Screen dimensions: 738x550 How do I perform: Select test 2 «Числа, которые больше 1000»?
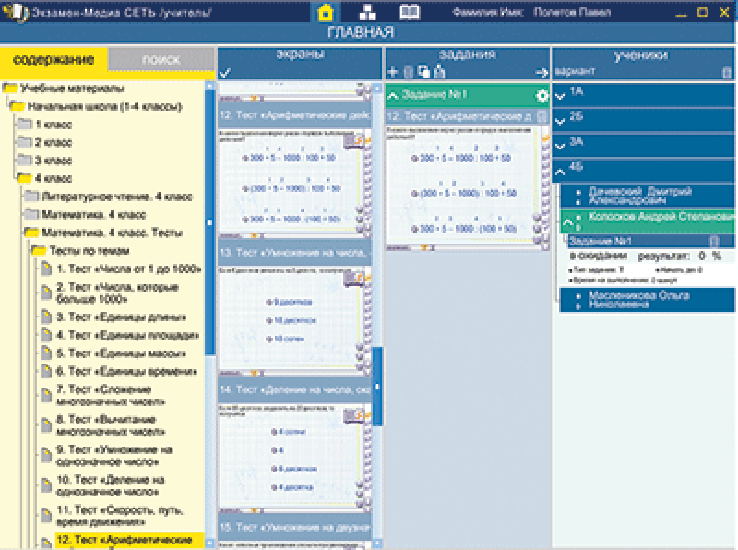117,293
